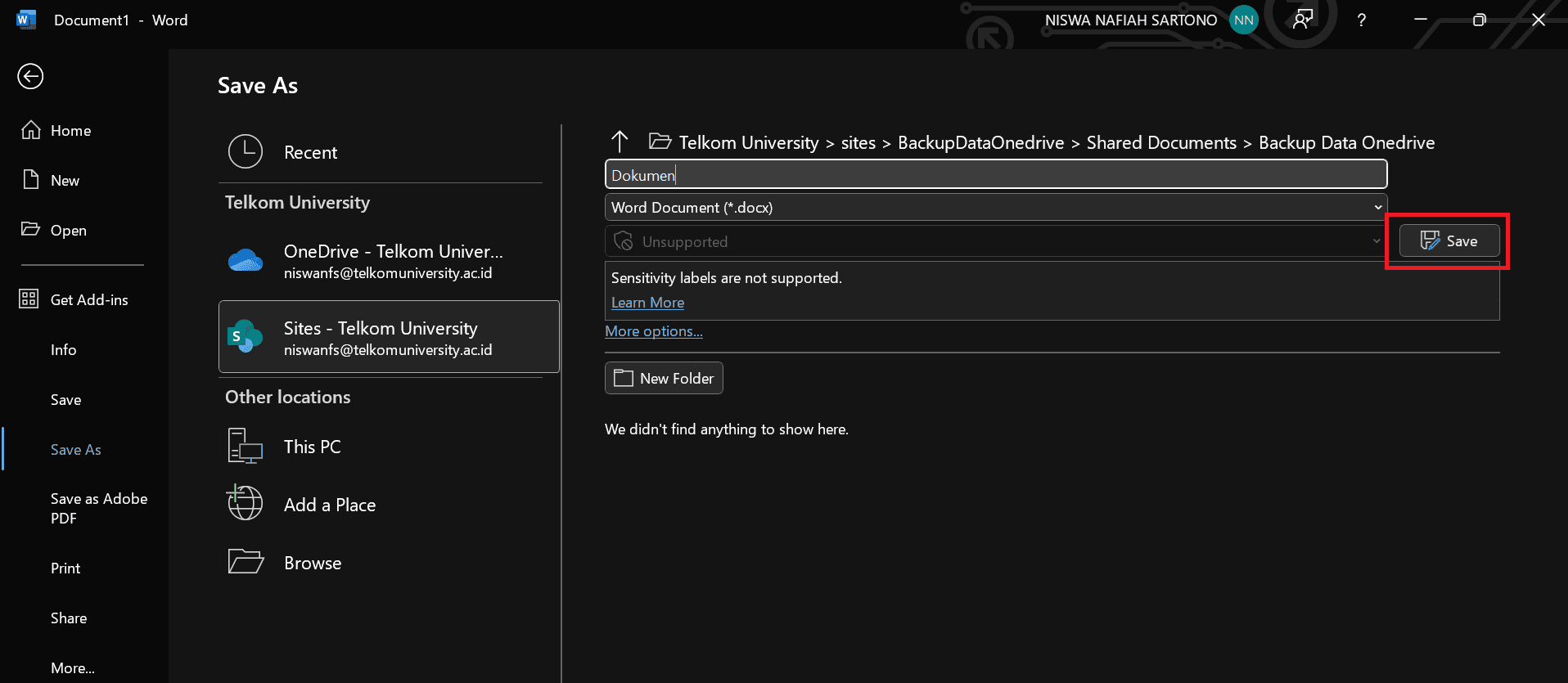Open the Learn More link
The image size is (1568, 683).
coord(647,303)
